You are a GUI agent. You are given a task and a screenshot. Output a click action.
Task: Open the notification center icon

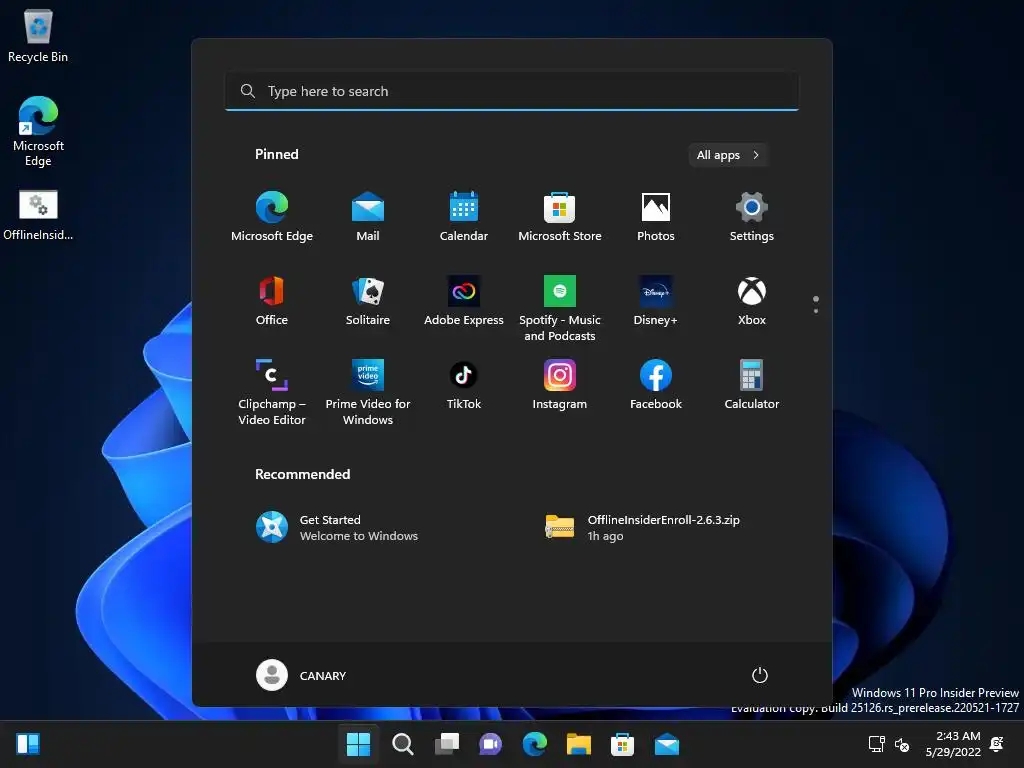pos(997,744)
